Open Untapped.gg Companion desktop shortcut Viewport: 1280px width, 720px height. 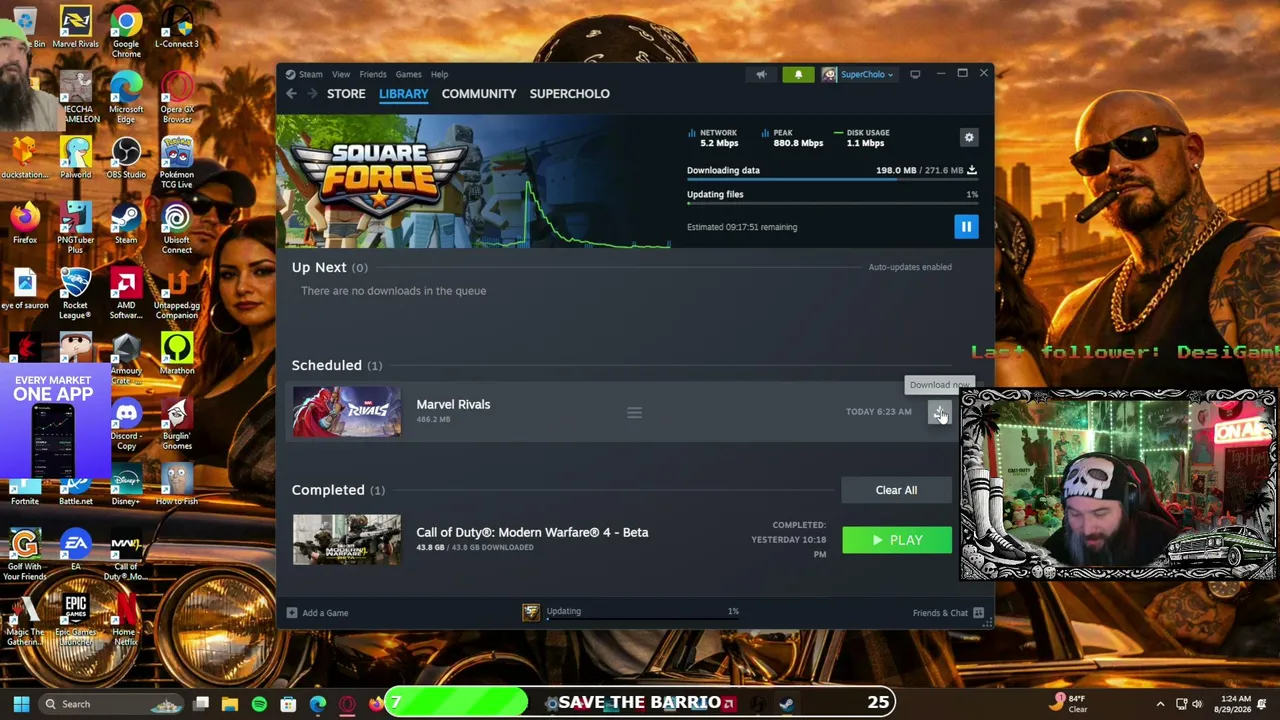tap(177, 294)
